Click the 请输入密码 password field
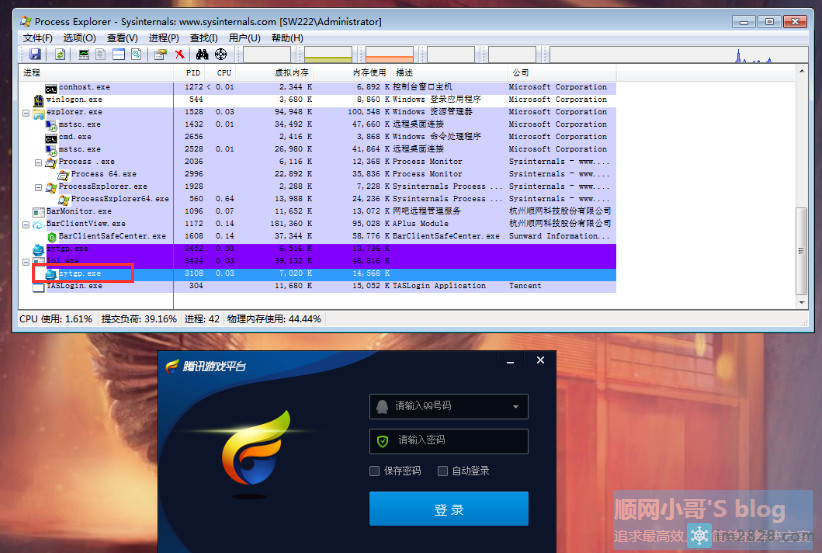 click(449, 441)
